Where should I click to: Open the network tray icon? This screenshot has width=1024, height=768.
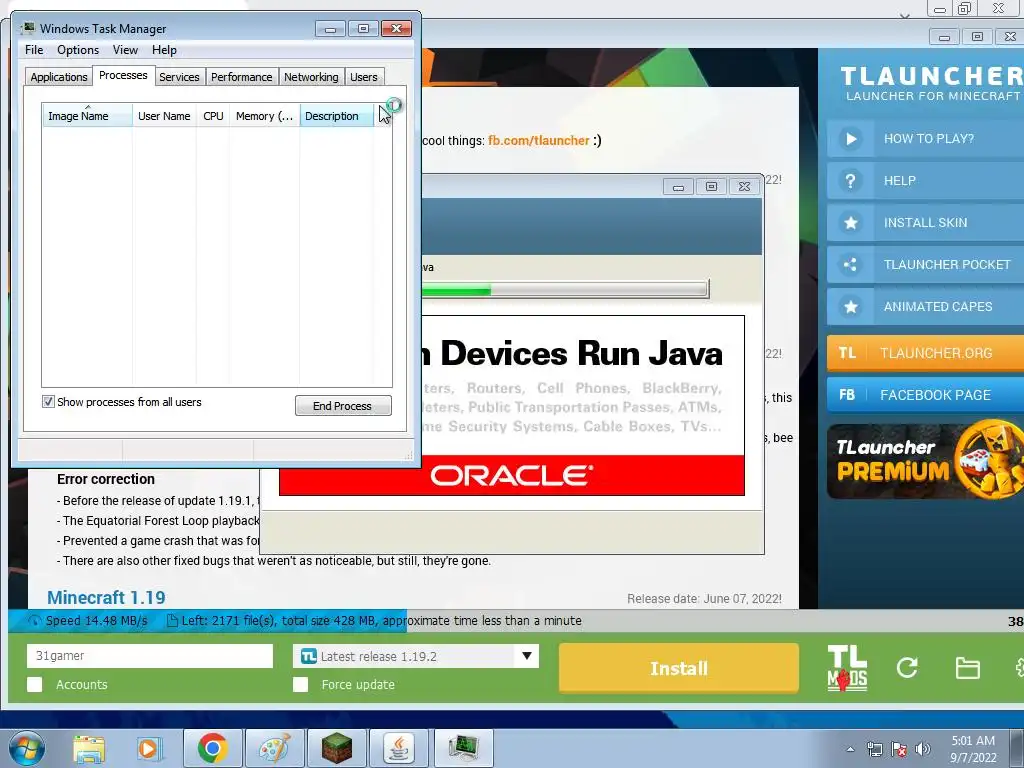click(874, 749)
